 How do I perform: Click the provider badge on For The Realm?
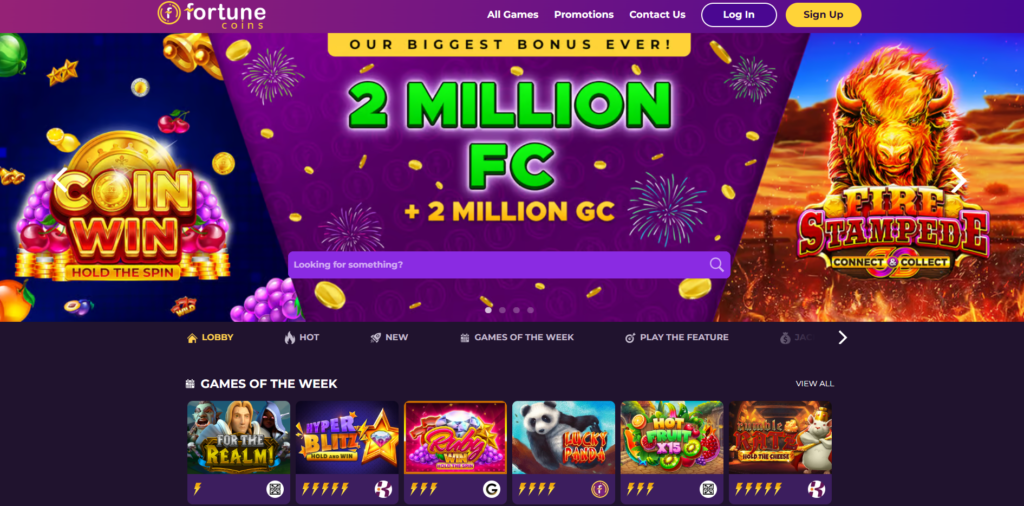[275, 489]
